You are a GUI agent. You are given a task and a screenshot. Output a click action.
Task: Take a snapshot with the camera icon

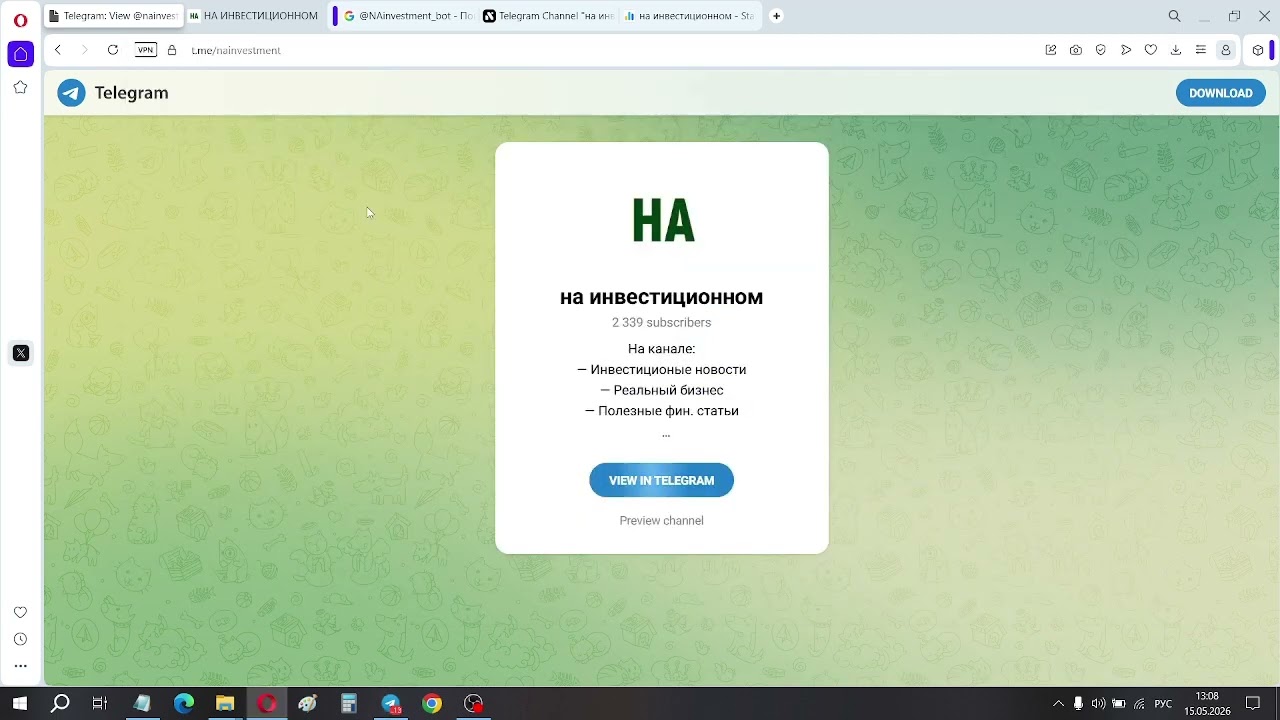pyautogui.click(x=1076, y=50)
